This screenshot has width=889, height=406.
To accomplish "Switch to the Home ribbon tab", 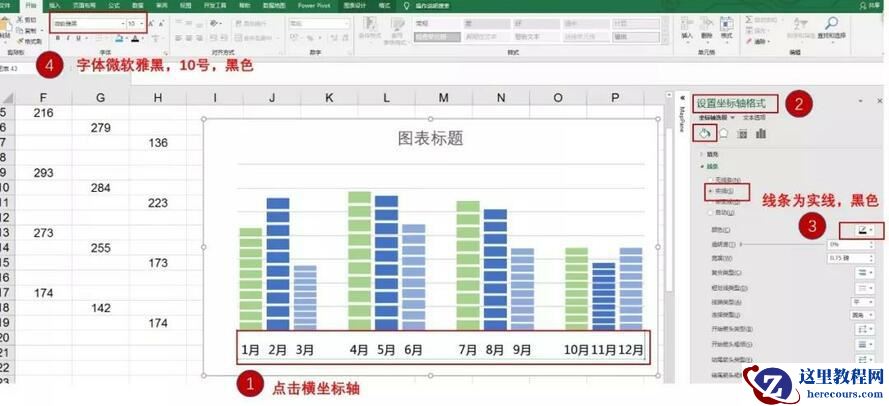I will [31, 5].
